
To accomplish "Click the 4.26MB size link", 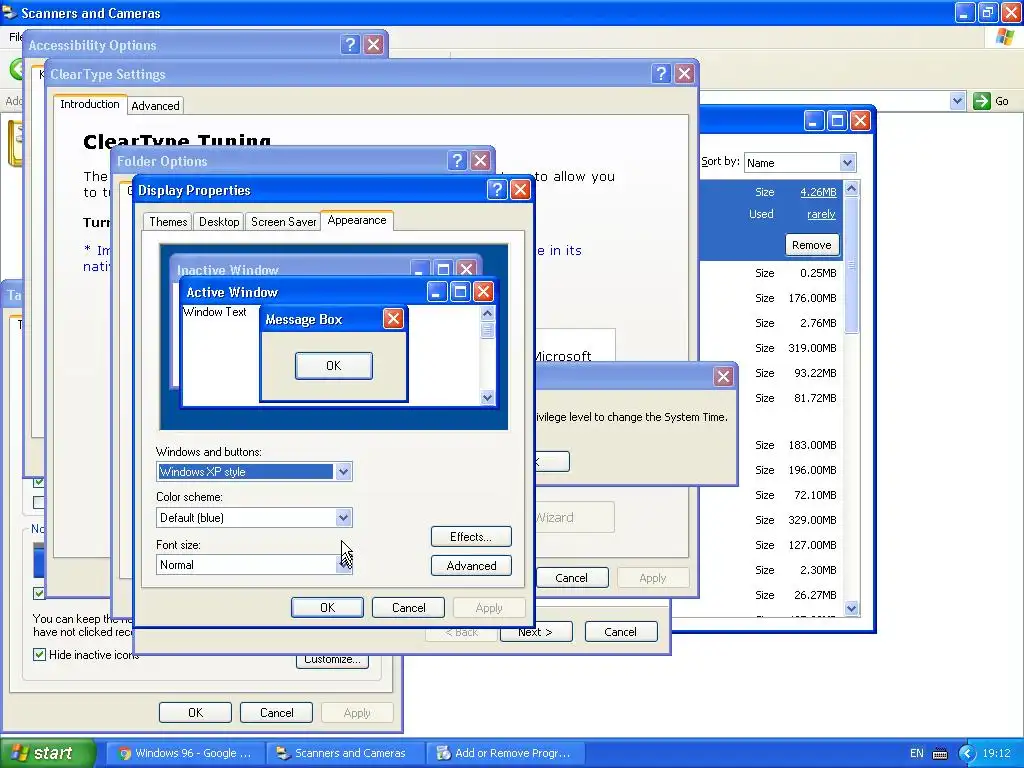I will (818, 192).
